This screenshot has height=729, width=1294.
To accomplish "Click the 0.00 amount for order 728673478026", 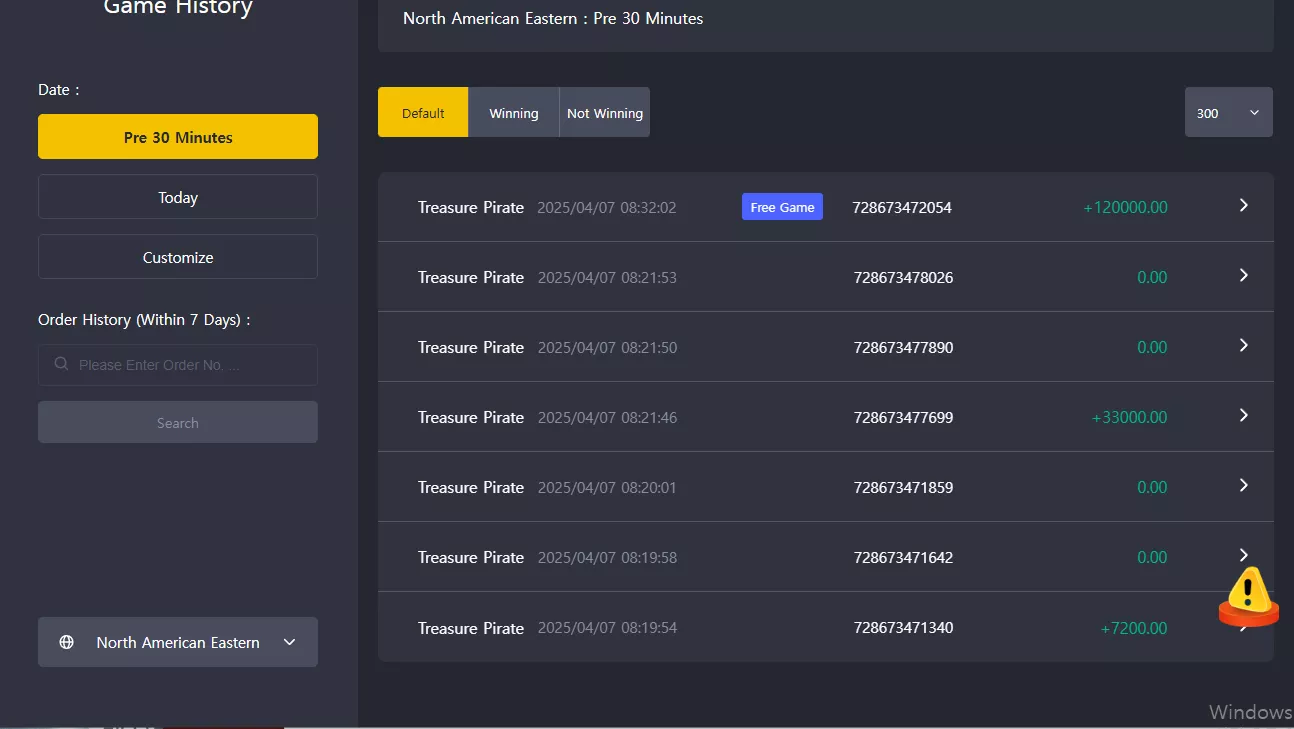I will click(x=1152, y=278).
